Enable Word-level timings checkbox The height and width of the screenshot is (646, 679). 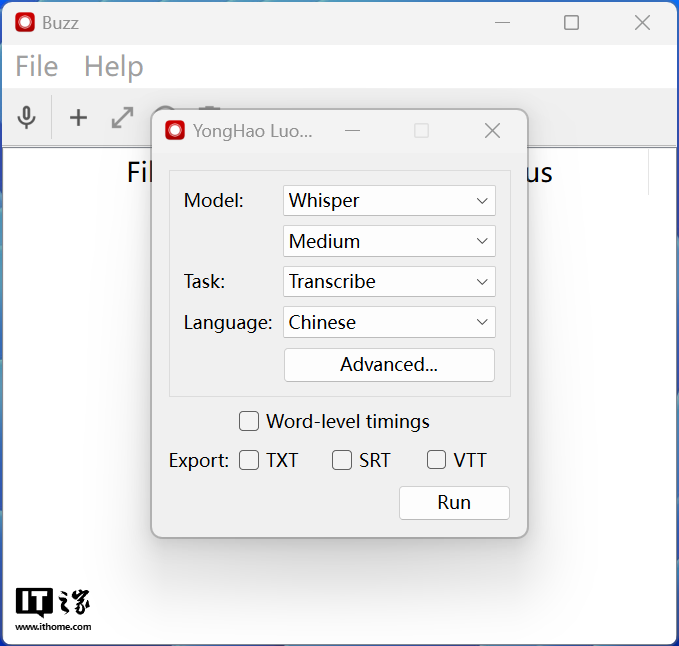249,421
